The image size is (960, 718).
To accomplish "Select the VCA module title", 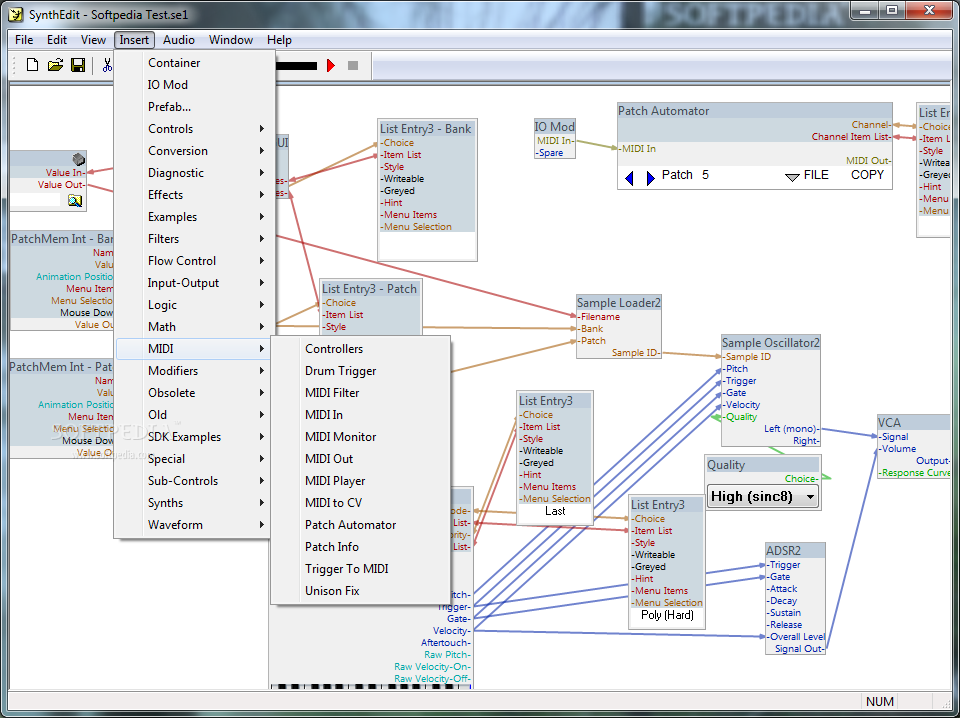I will coord(889,422).
